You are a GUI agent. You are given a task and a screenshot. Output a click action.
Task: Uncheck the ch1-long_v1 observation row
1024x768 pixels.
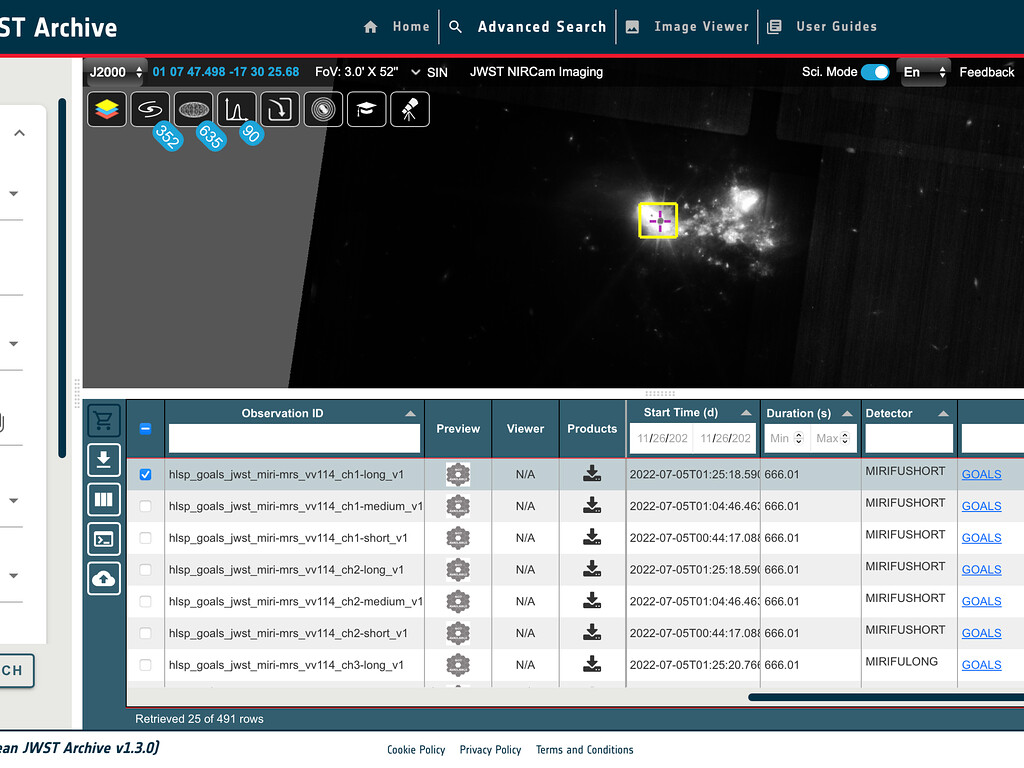[x=146, y=474]
